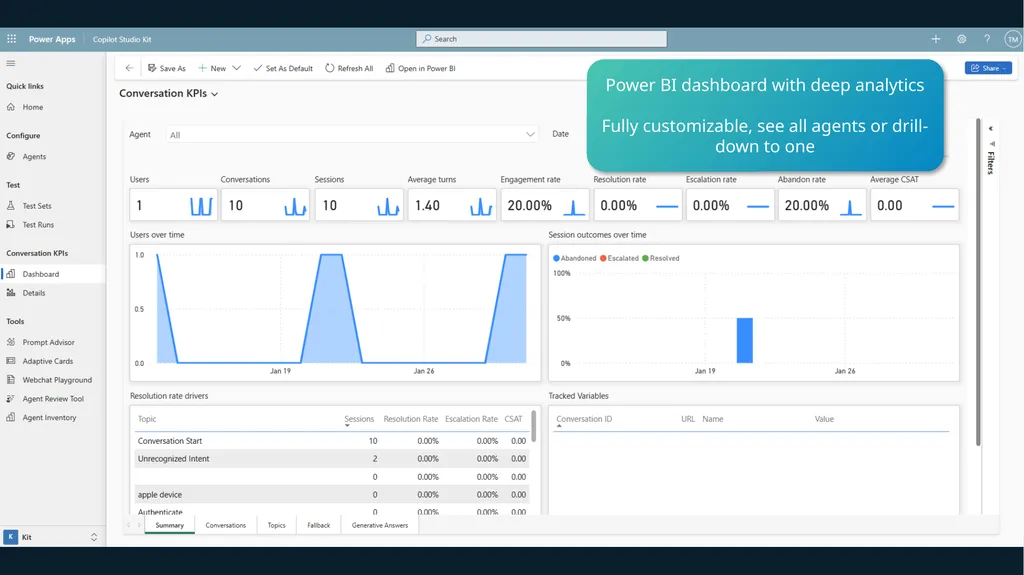The image size is (1024, 575).
Task: Toggle the Abandoned legend swatch
Action: pos(556,258)
